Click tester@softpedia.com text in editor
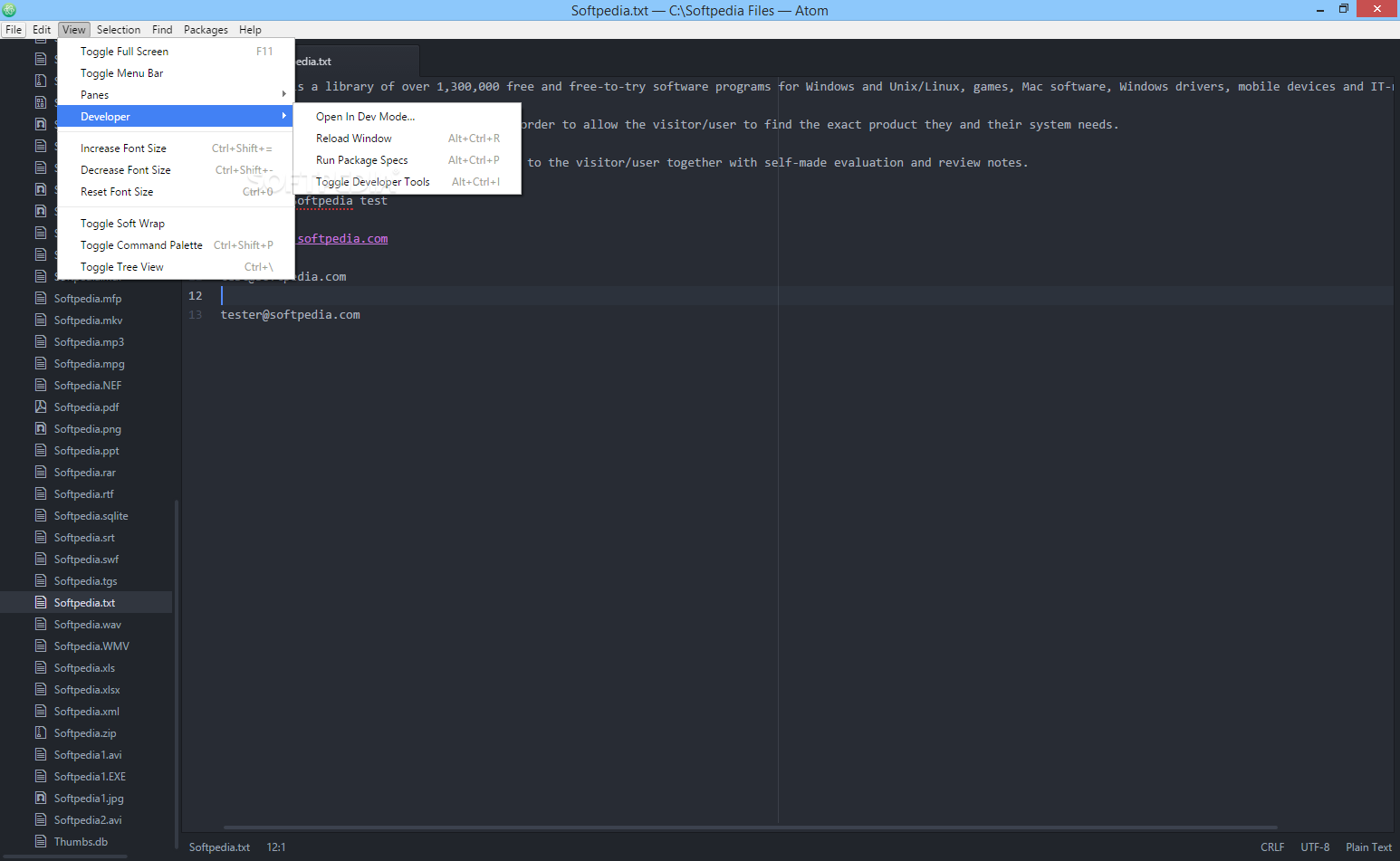The image size is (1400, 861). (x=290, y=315)
